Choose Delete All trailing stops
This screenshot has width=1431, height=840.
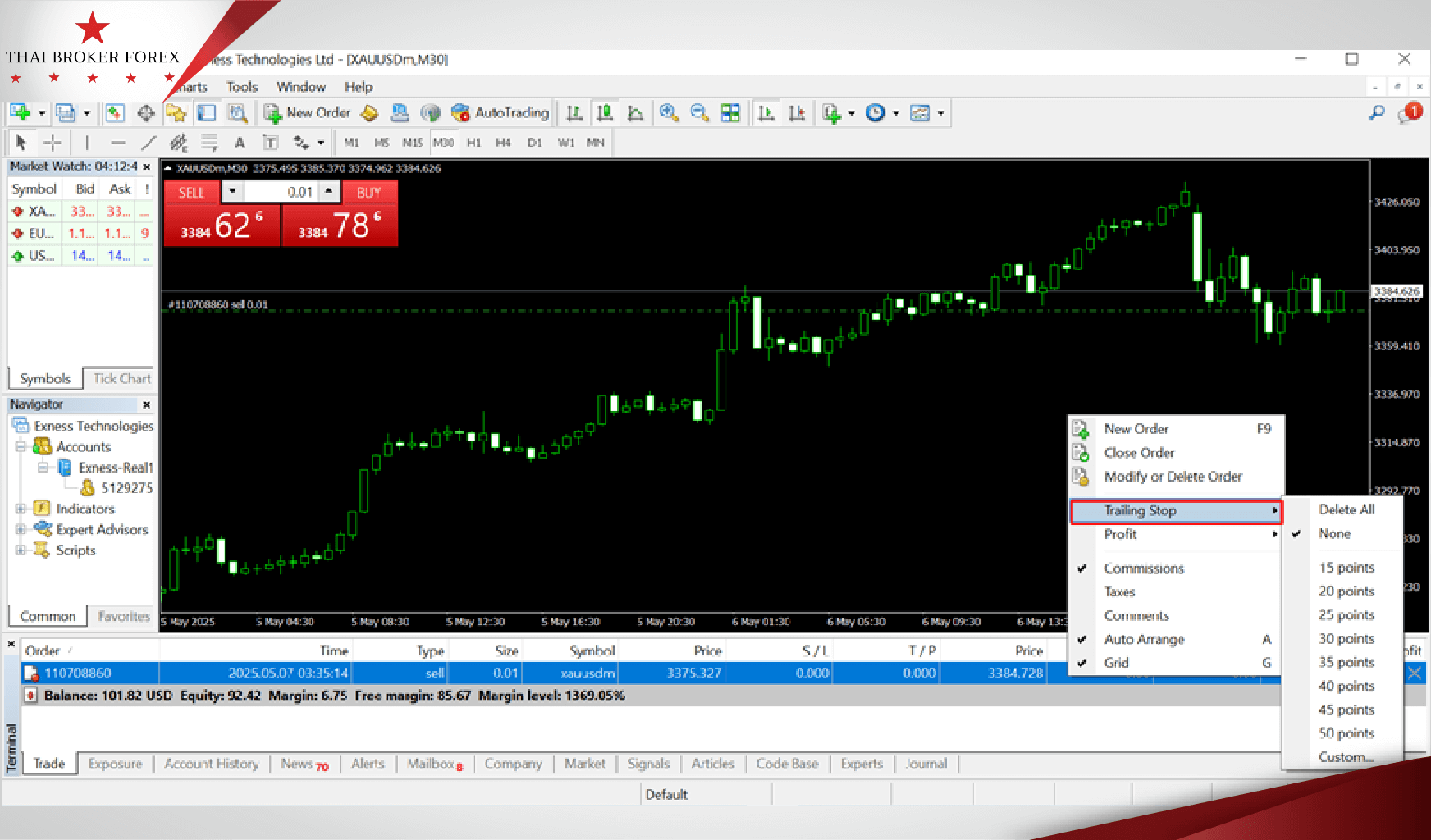1343,509
